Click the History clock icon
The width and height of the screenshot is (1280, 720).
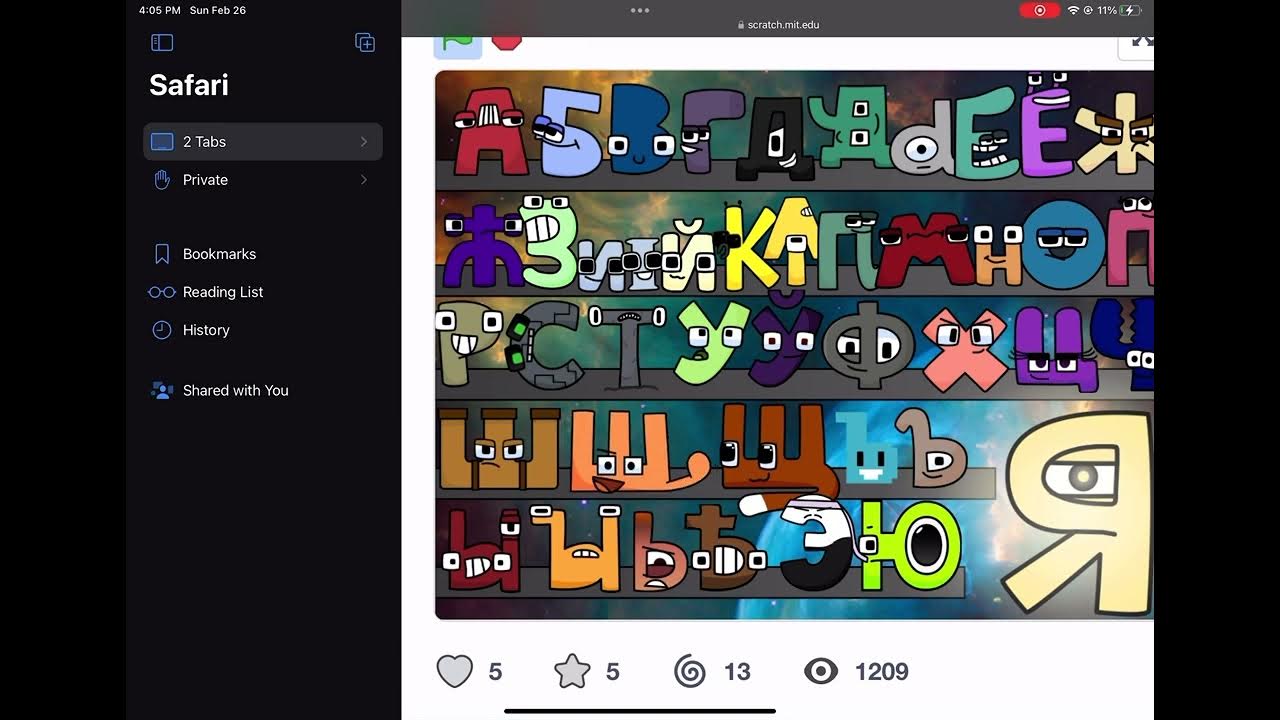162,330
